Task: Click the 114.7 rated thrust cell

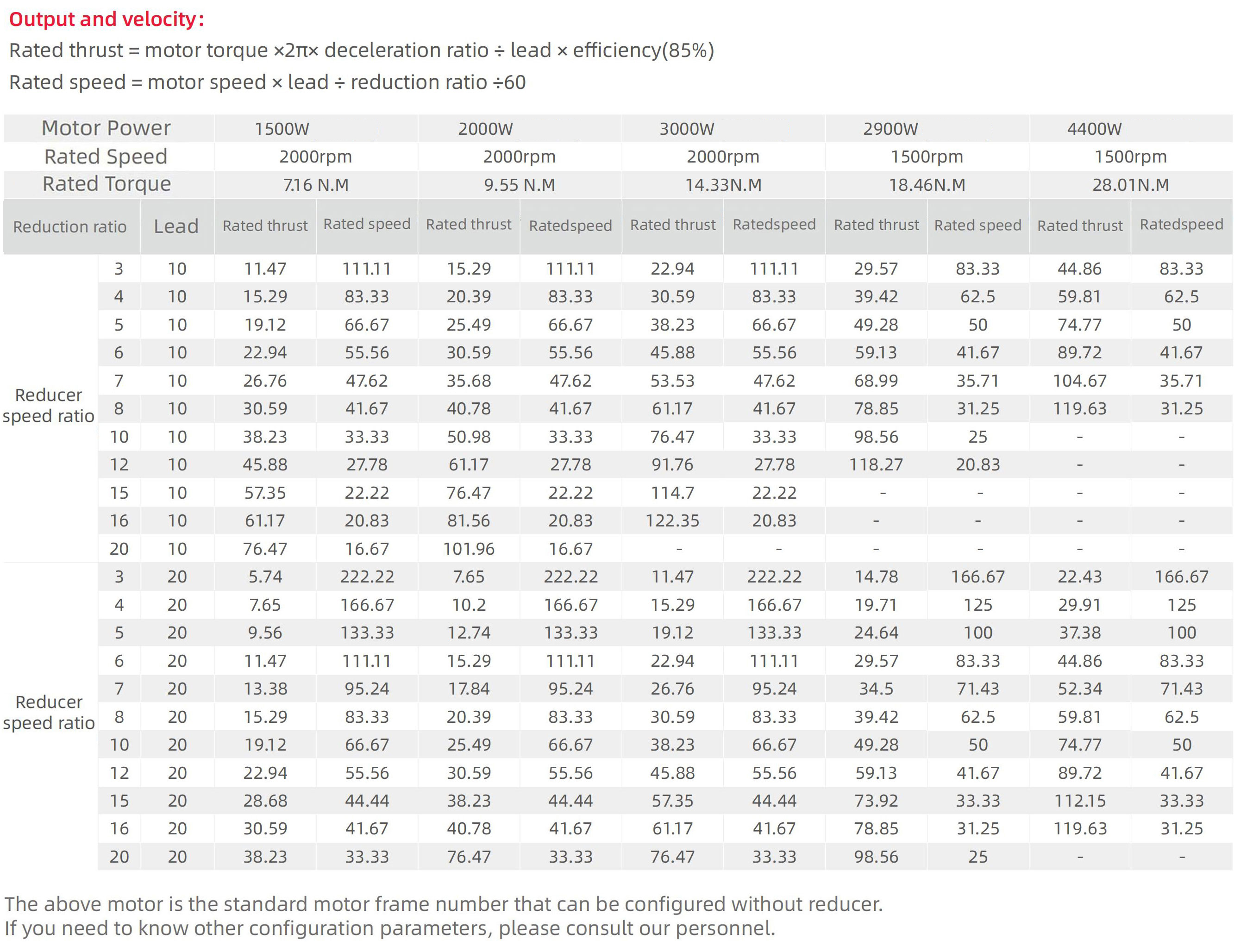Action: click(x=672, y=493)
